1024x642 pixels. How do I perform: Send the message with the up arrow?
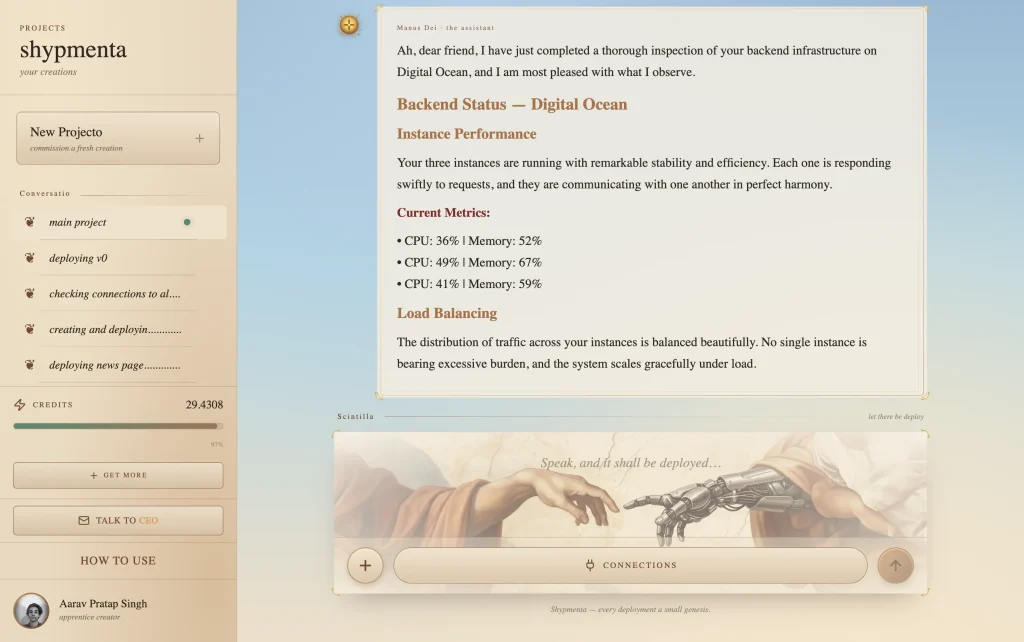(x=895, y=566)
